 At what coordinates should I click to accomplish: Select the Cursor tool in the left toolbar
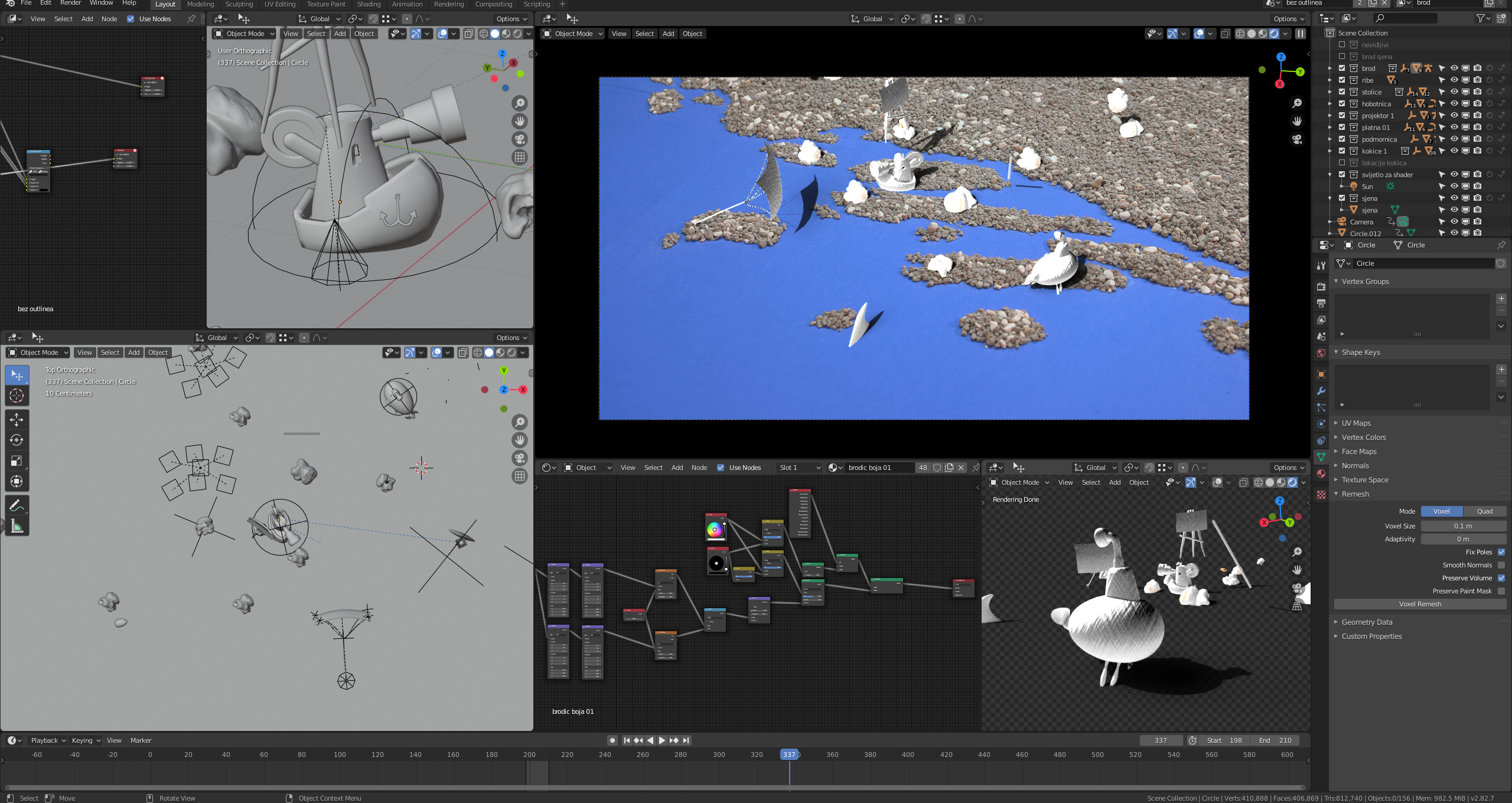click(17, 396)
